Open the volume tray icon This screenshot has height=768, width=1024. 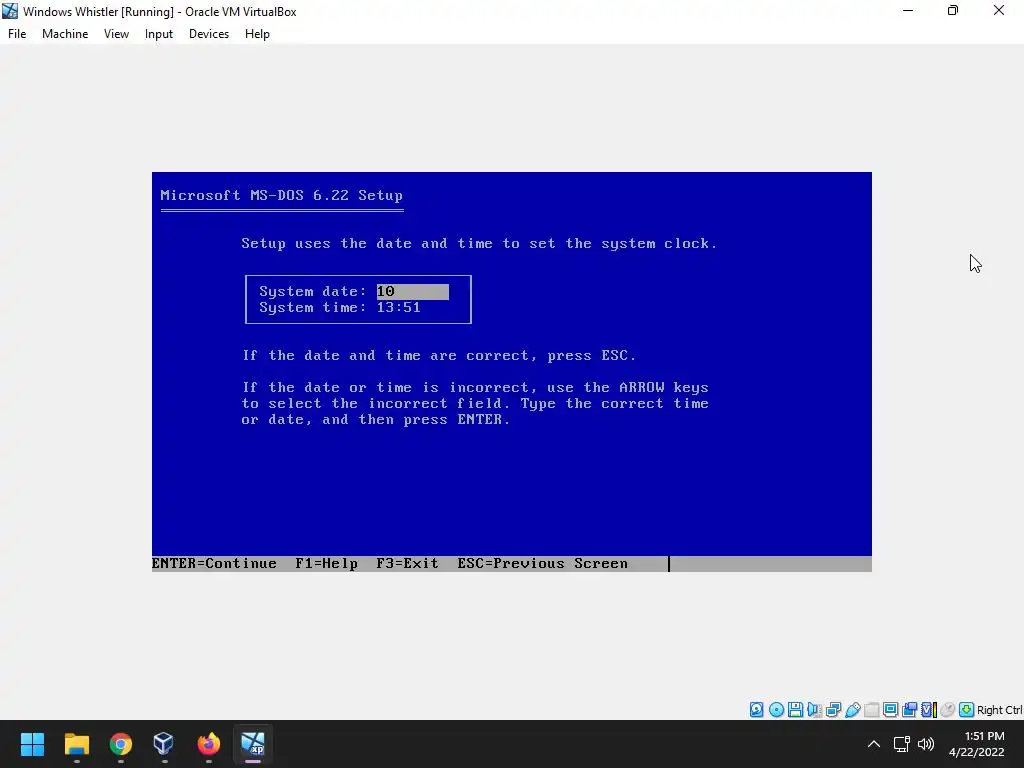(x=926, y=744)
